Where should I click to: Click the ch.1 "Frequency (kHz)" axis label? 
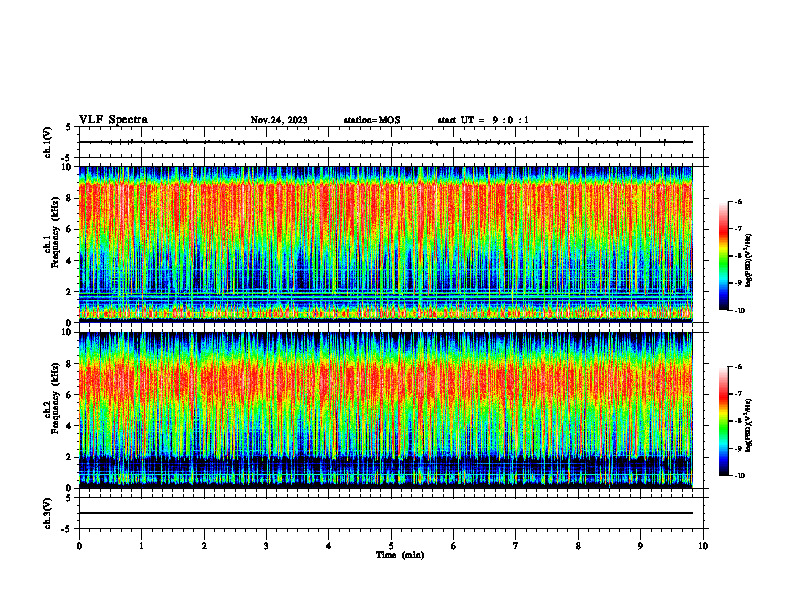click(56, 232)
